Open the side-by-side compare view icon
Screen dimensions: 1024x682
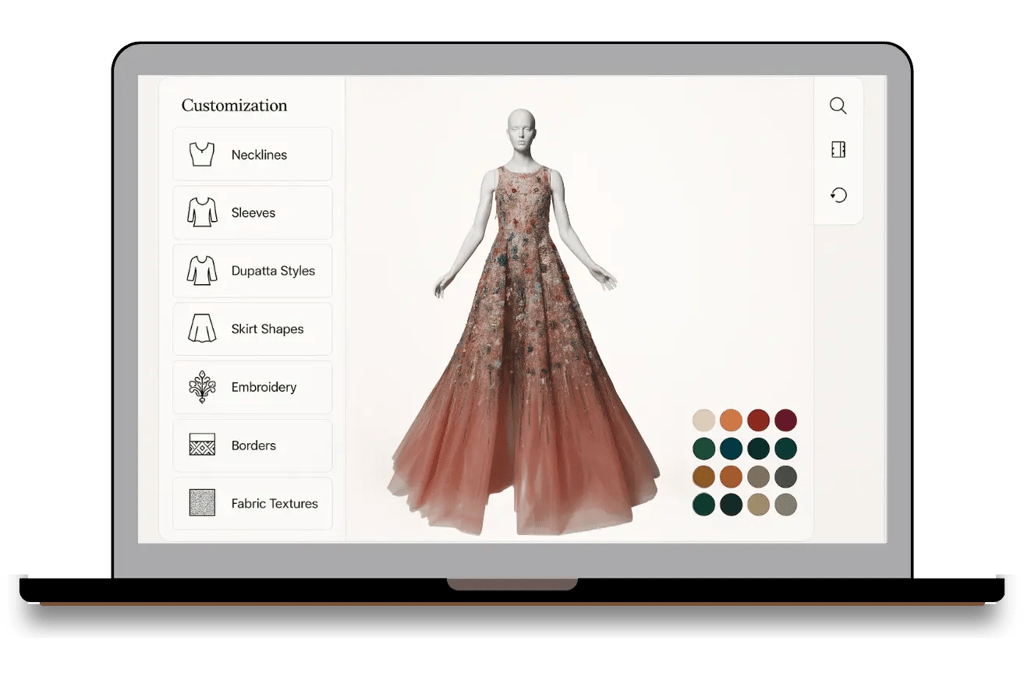click(x=838, y=148)
